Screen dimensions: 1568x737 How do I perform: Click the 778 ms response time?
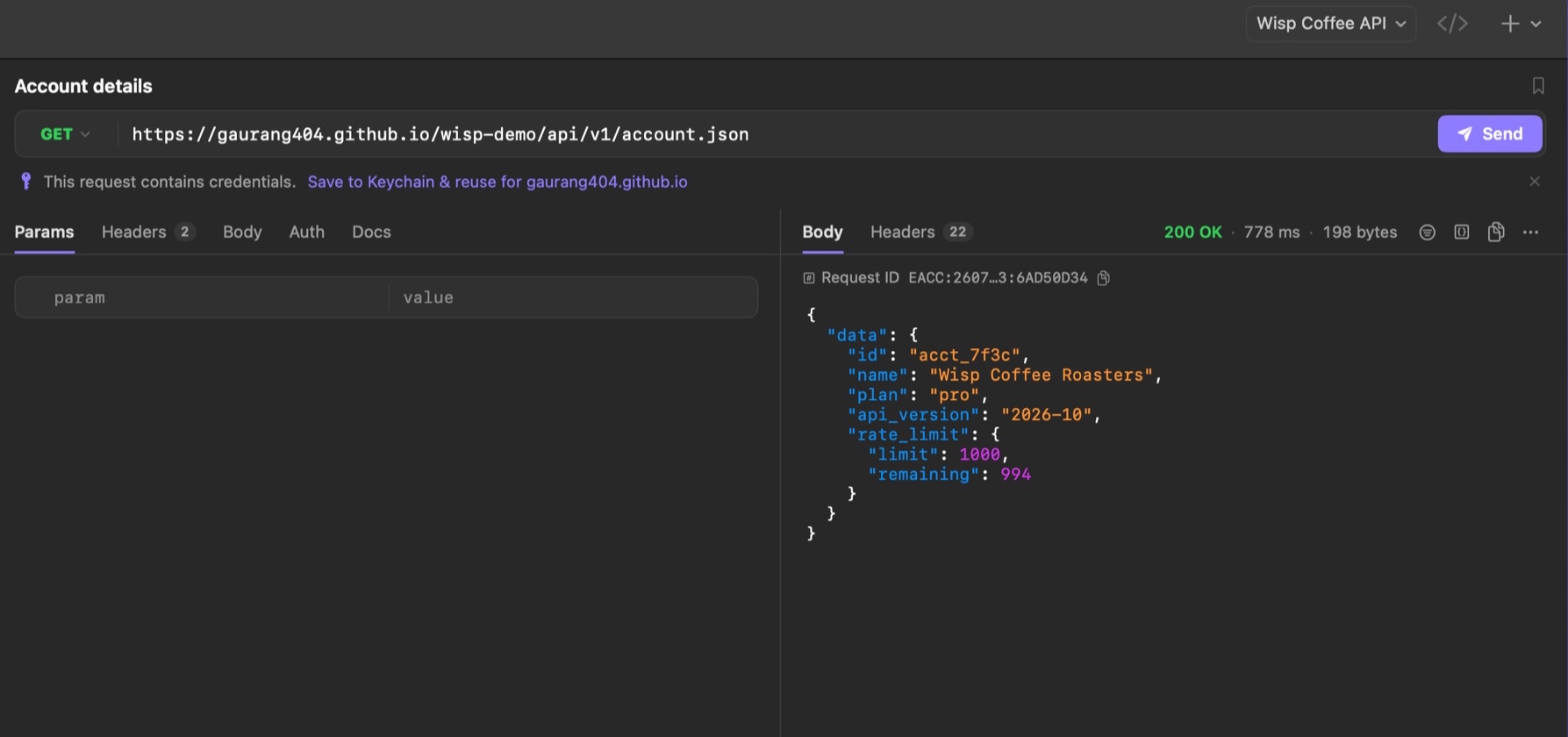tap(1271, 232)
